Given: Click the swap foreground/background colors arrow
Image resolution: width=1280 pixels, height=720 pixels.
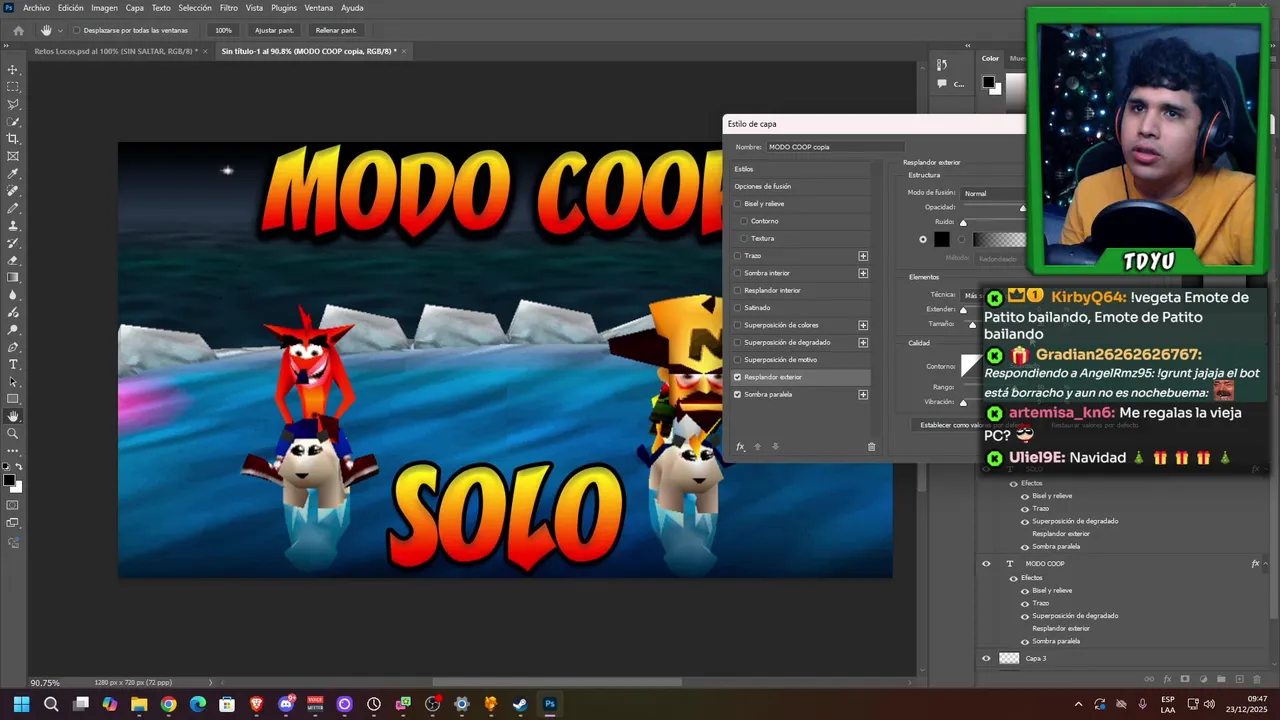Looking at the screenshot, I should [19, 467].
